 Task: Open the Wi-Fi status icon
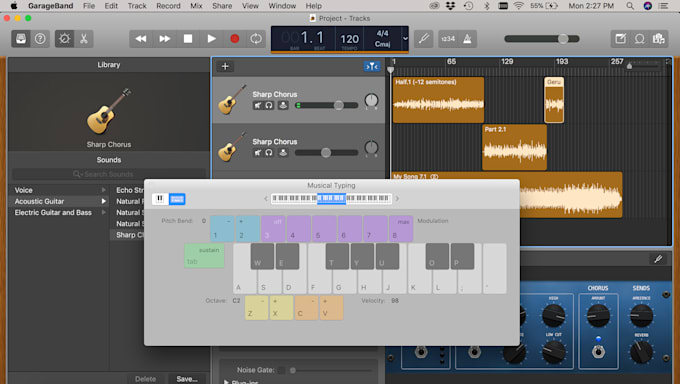click(x=518, y=6)
